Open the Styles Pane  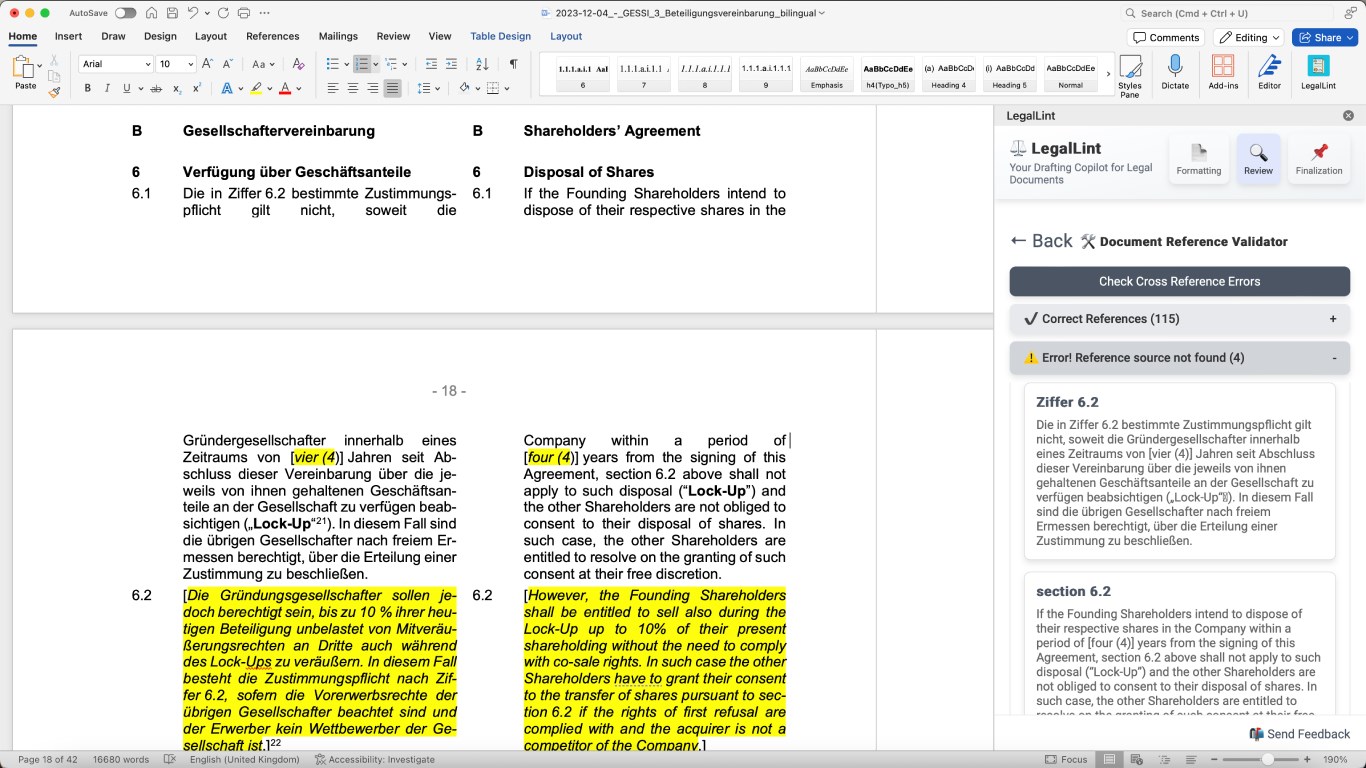pyautogui.click(x=1130, y=74)
